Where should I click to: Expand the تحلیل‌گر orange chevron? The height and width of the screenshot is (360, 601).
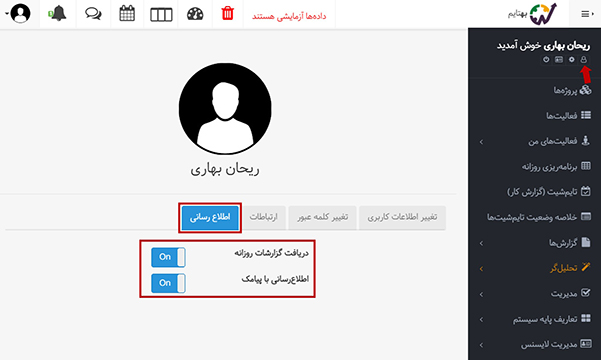pos(481,269)
